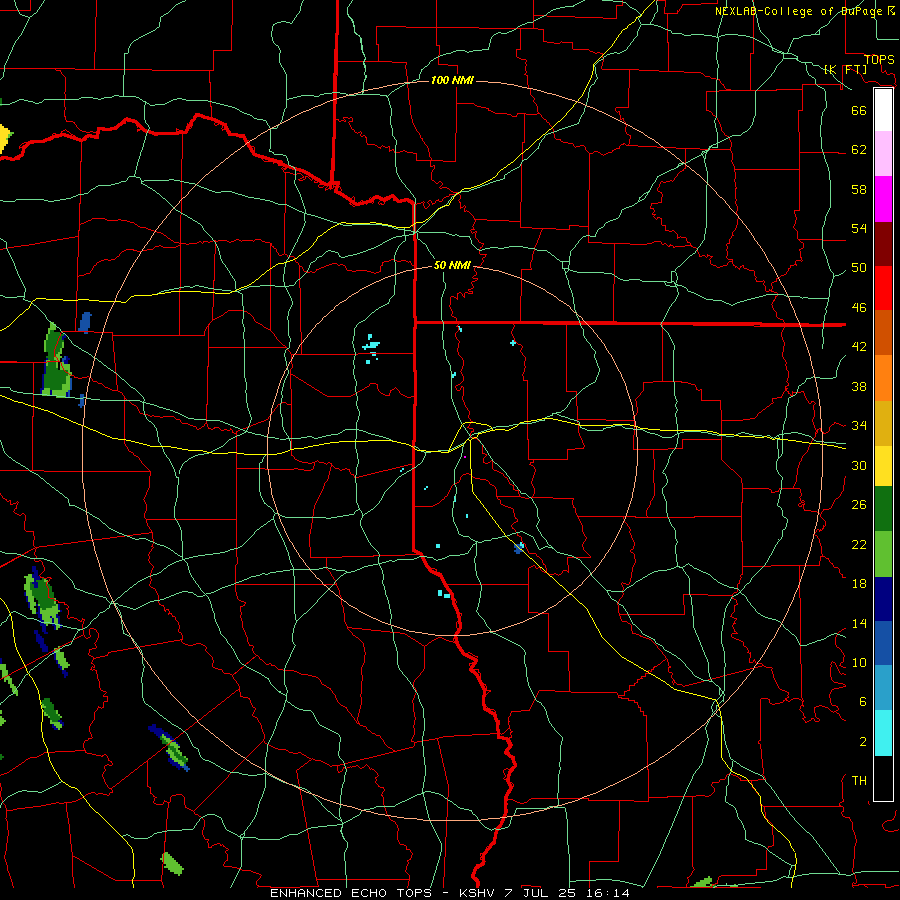Click the '42' legend value
This screenshot has width=900, height=900.
tap(859, 347)
